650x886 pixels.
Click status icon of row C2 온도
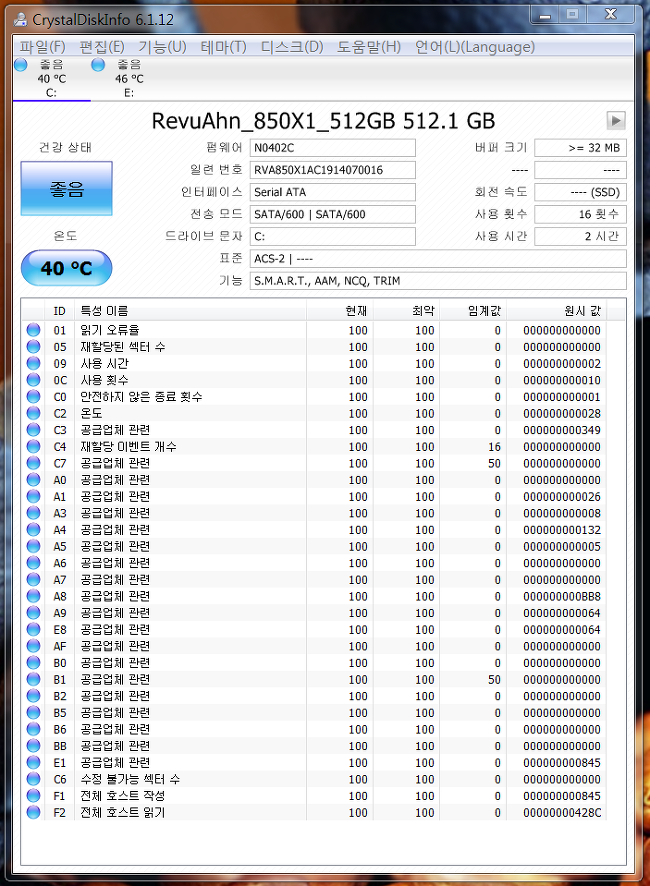[33, 413]
